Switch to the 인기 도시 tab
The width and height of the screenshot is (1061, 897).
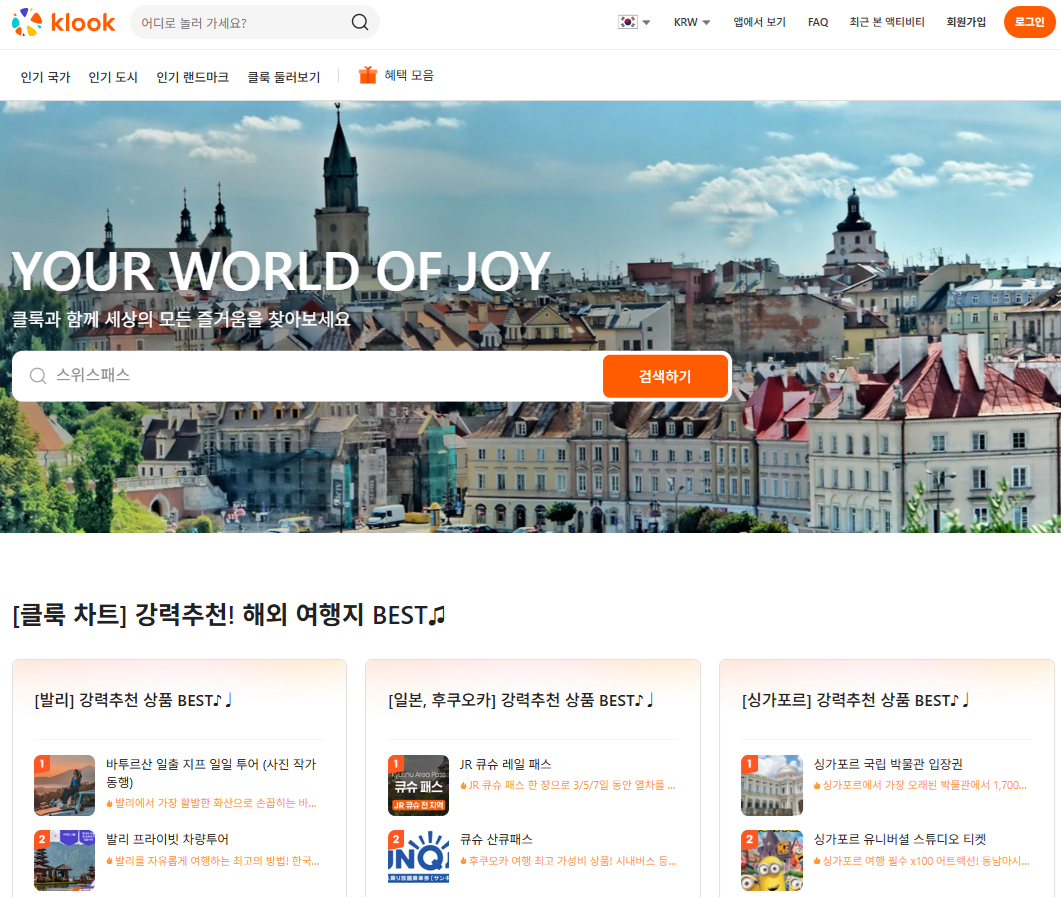[114, 75]
